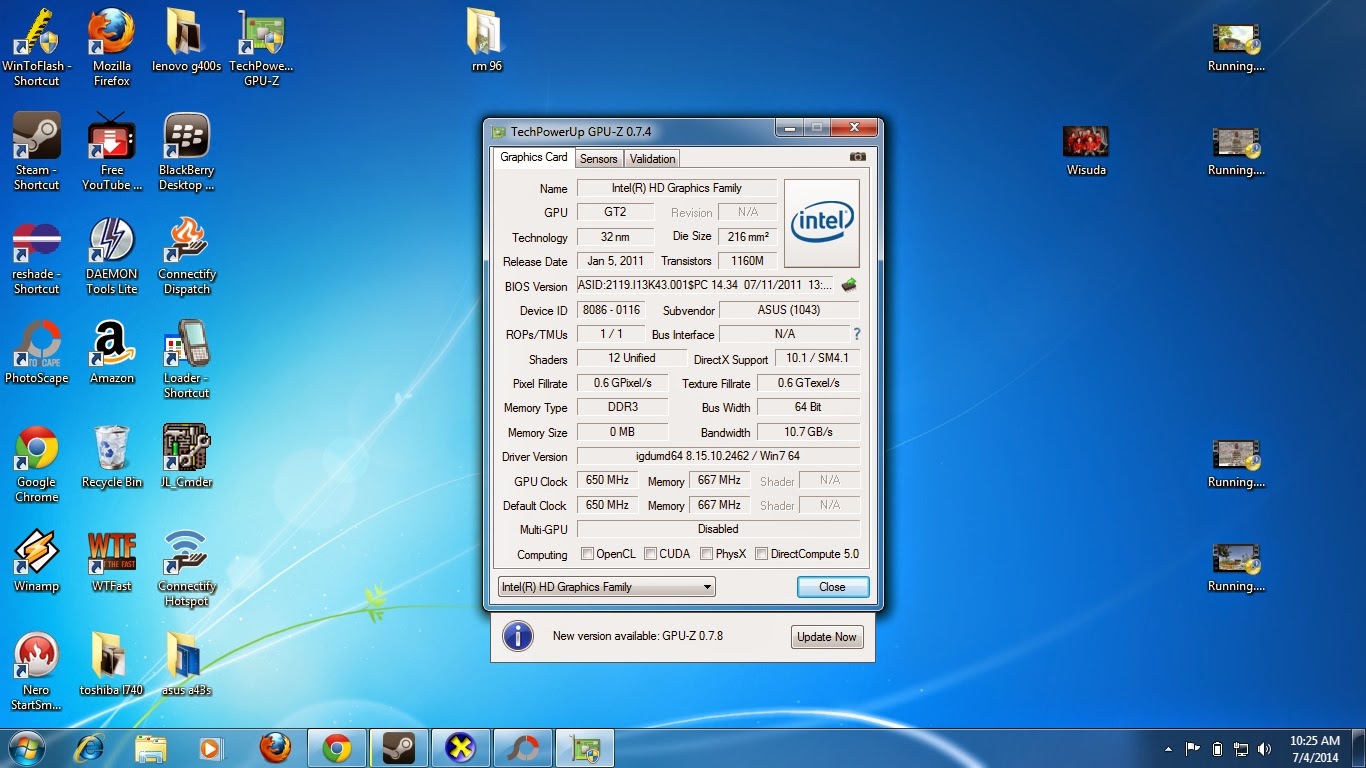Toggle the PhysX checkbox
Viewport: 1366px width, 768px height.
coord(706,553)
